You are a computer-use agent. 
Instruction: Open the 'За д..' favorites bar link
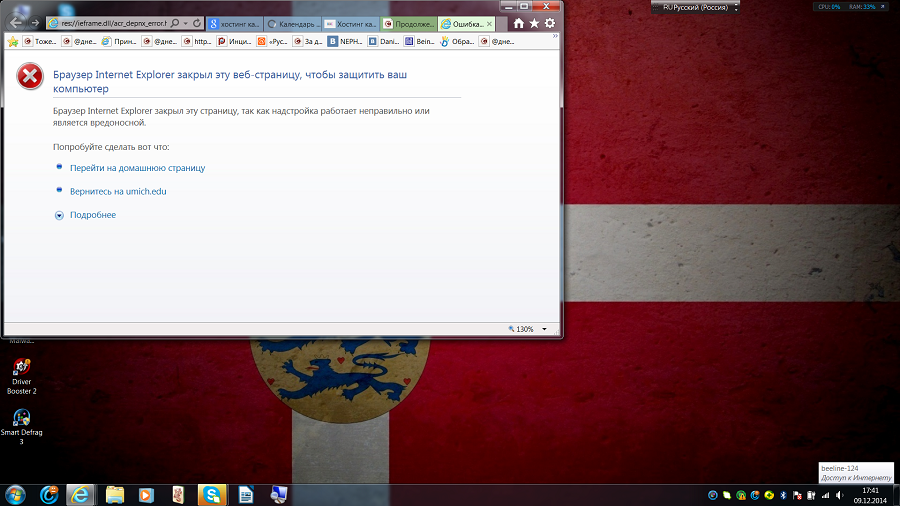tap(308, 41)
